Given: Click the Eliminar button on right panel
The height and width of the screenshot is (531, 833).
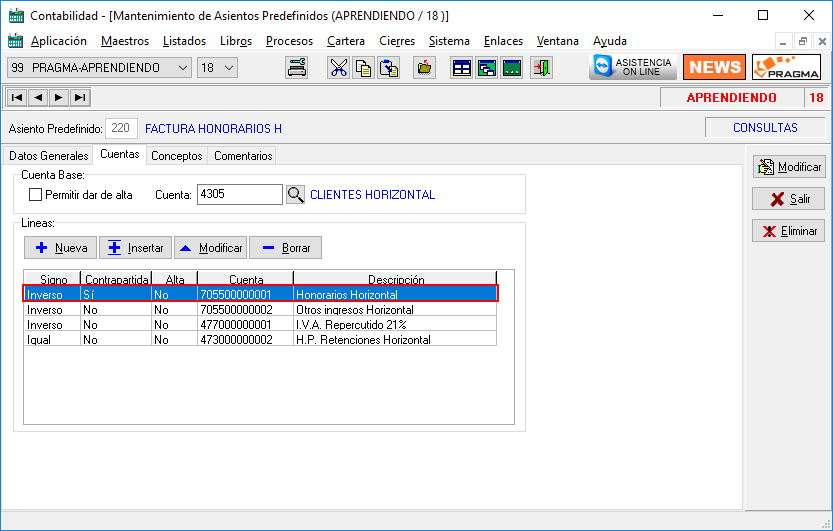Looking at the screenshot, I should 789,231.
